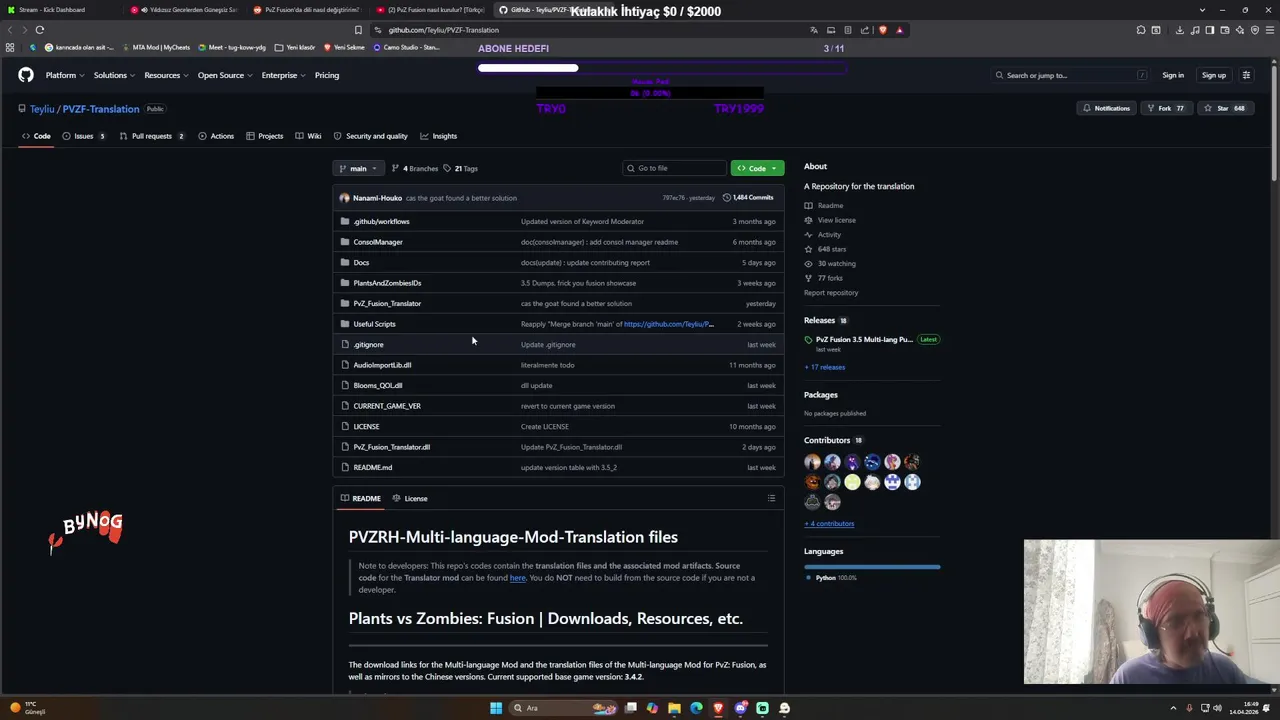Open Microsoft Edge from the taskbar
This screenshot has width=1280, height=720.
click(x=696, y=708)
